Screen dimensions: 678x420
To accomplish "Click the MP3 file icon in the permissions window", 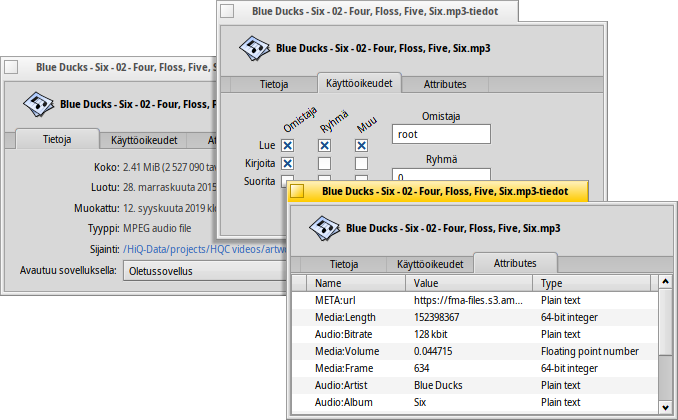I will click(x=252, y=47).
